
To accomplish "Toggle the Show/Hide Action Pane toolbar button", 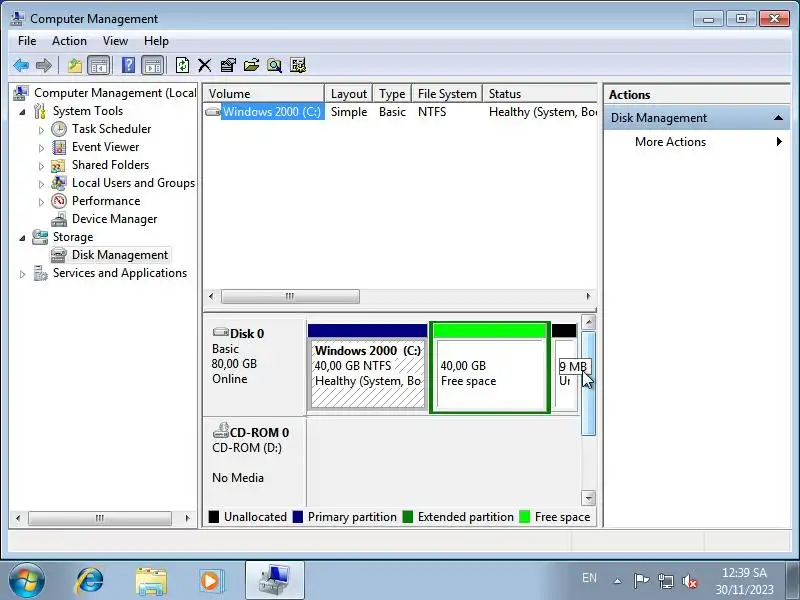I will tap(153, 65).
